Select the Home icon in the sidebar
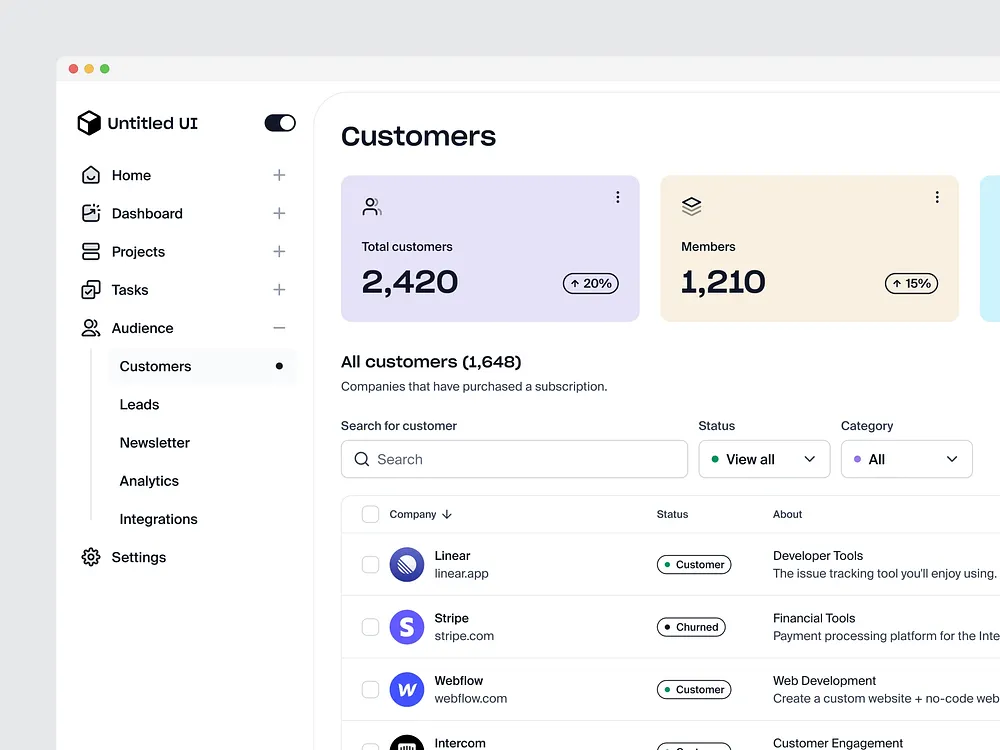Image resolution: width=1000 pixels, height=750 pixels. [91, 175]
